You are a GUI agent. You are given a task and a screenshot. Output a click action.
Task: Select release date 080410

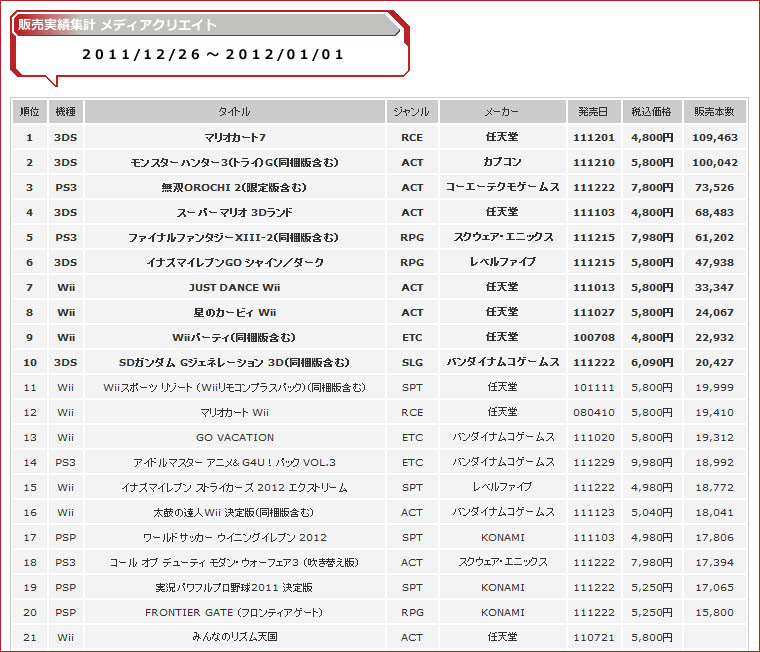coord(594,413)
